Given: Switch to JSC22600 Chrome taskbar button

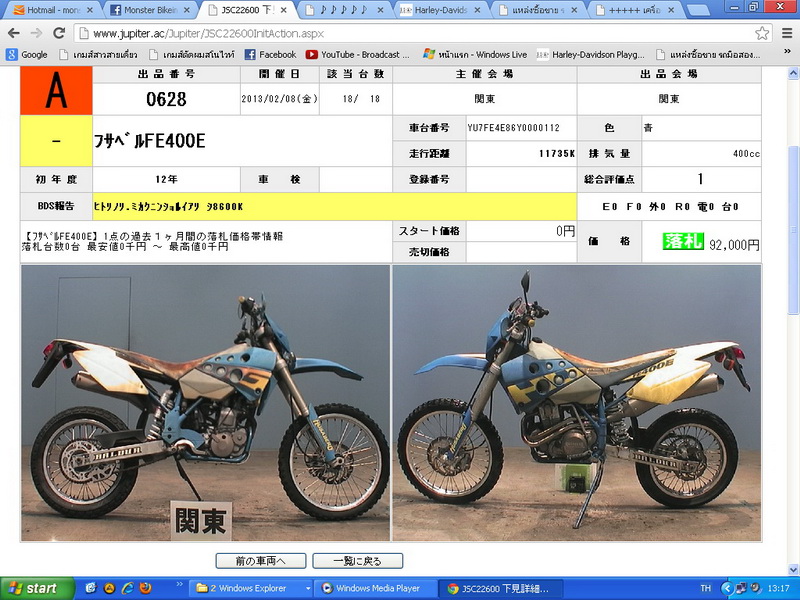Looking at the screenshot, I should coord(502,588).
